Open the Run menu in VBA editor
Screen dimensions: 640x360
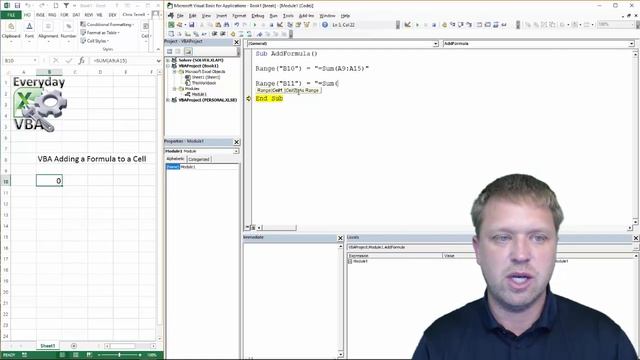tap(273, 16)
